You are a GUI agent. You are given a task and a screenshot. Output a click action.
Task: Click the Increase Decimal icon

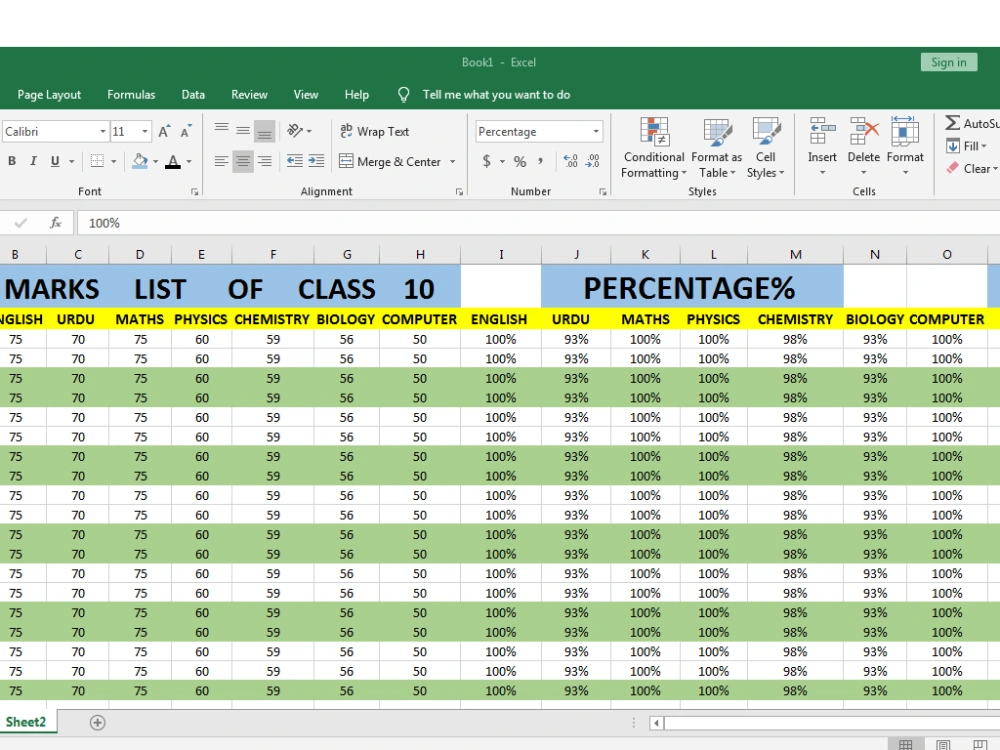point(571,161)
